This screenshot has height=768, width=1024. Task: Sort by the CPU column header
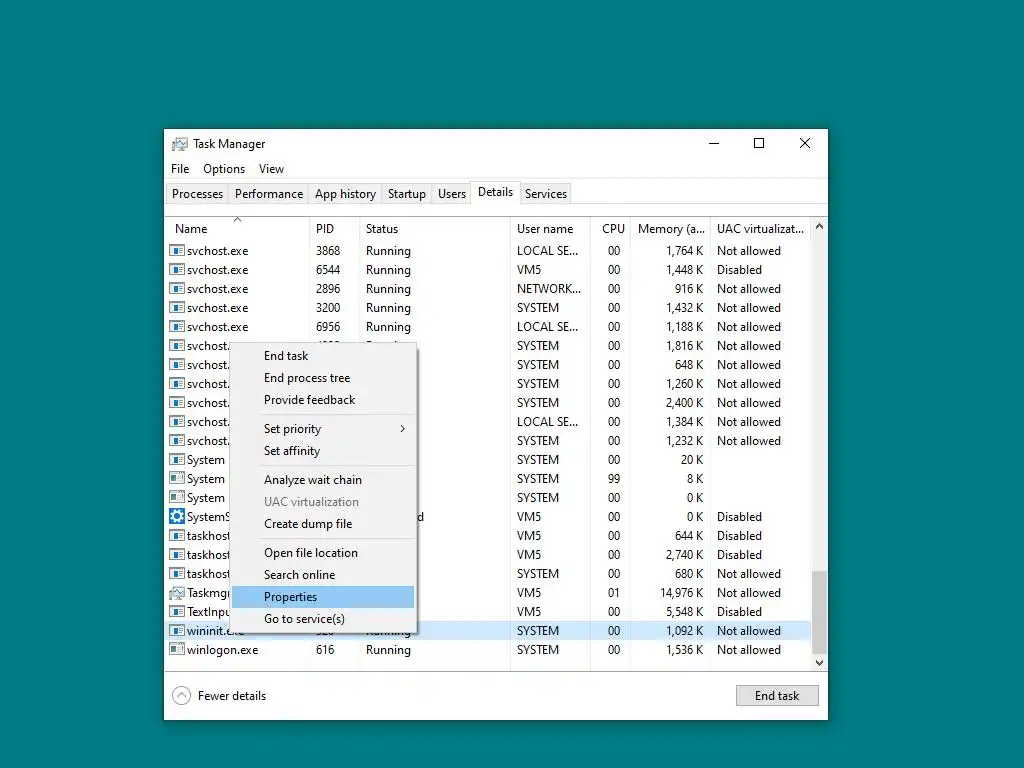(611, 229)
